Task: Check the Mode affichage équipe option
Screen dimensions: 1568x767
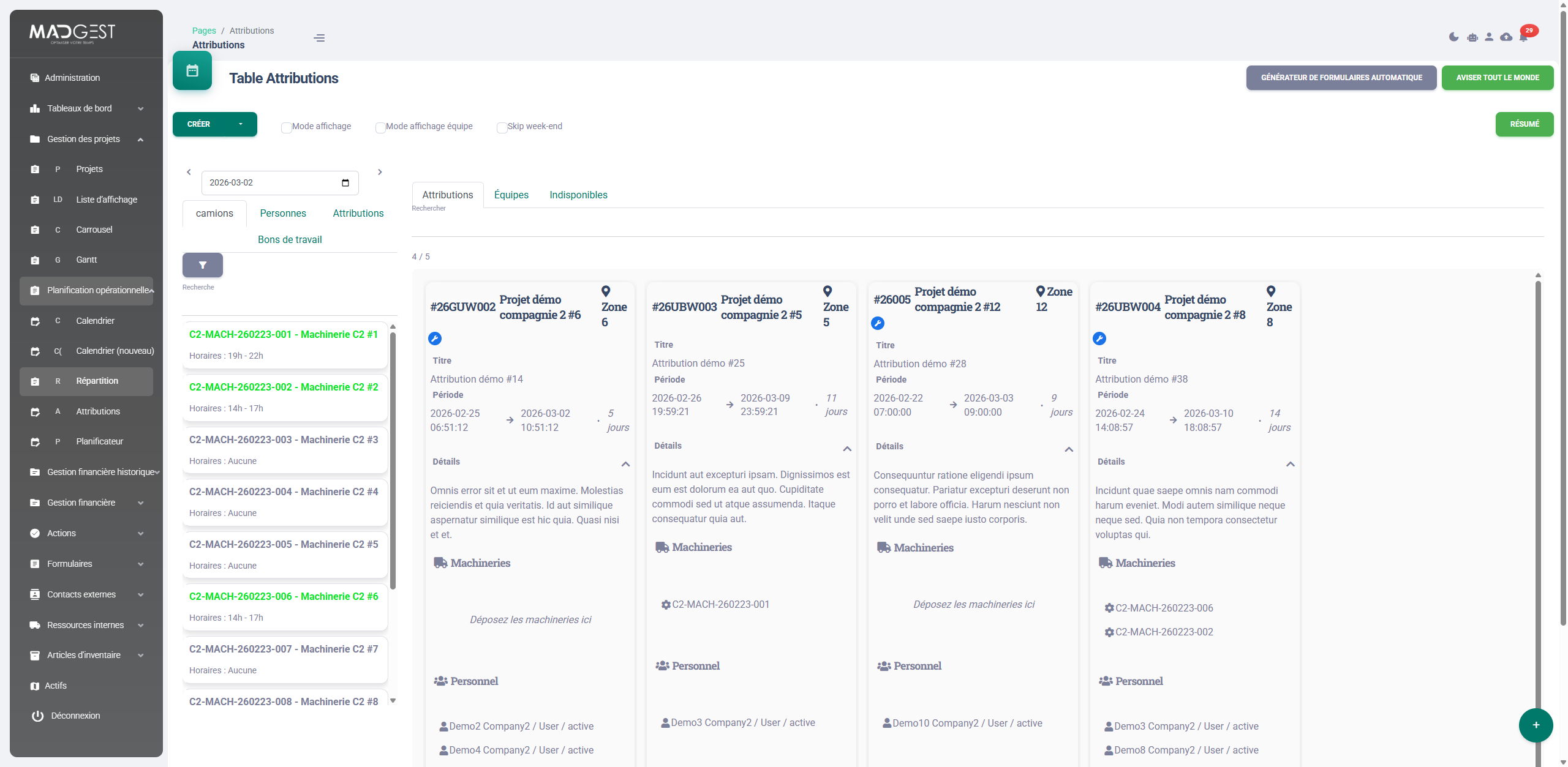Action: [380, 128]
